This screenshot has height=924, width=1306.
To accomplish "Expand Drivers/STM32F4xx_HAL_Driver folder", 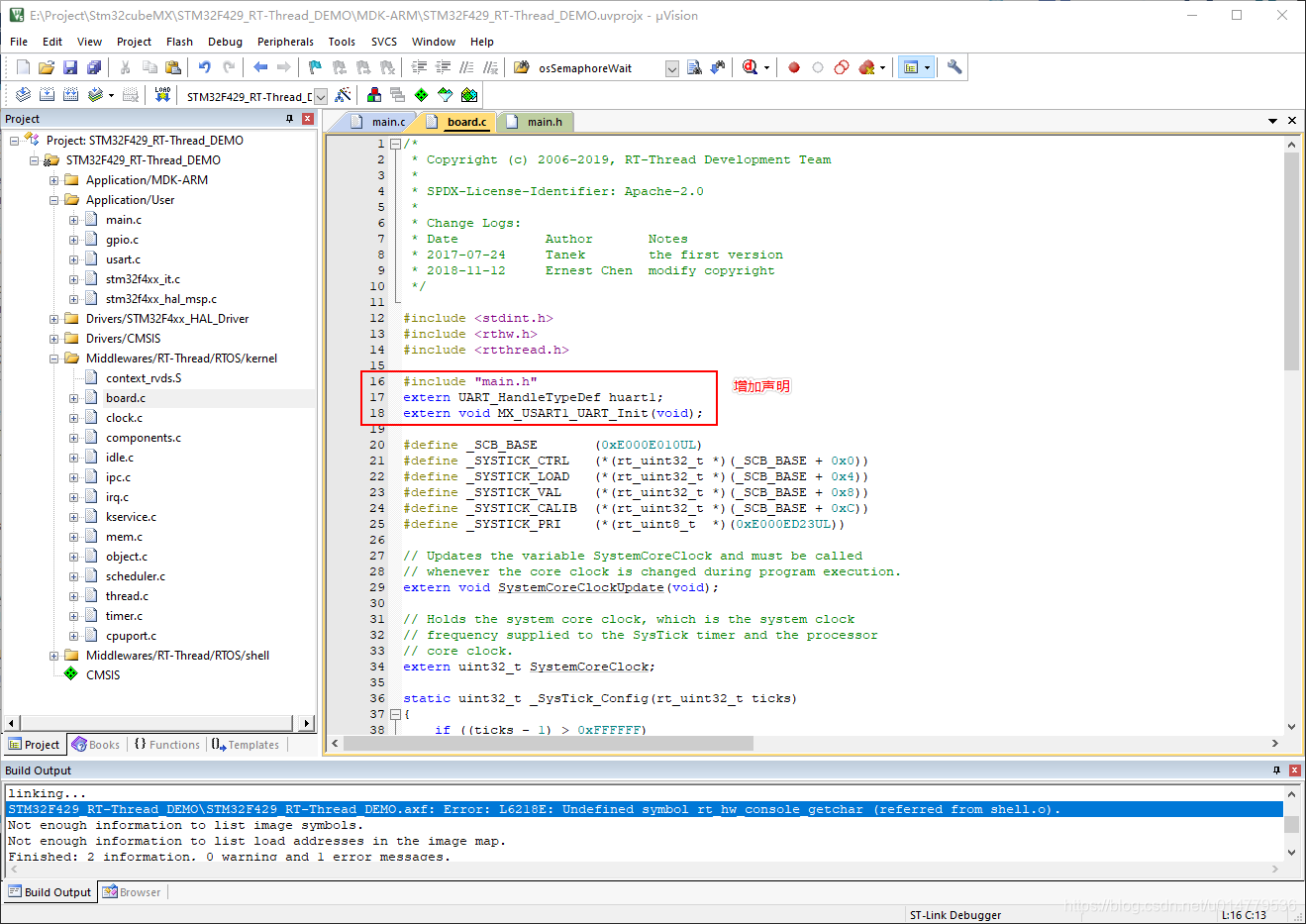I will click(54, 319).
